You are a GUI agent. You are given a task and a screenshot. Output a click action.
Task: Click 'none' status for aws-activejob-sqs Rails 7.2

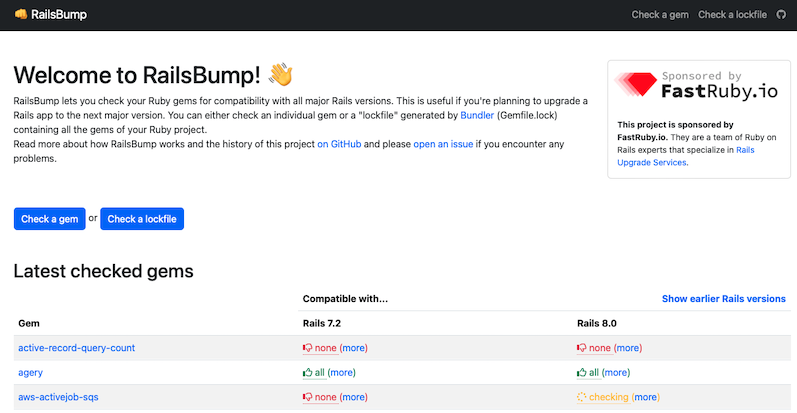point(325,397)
